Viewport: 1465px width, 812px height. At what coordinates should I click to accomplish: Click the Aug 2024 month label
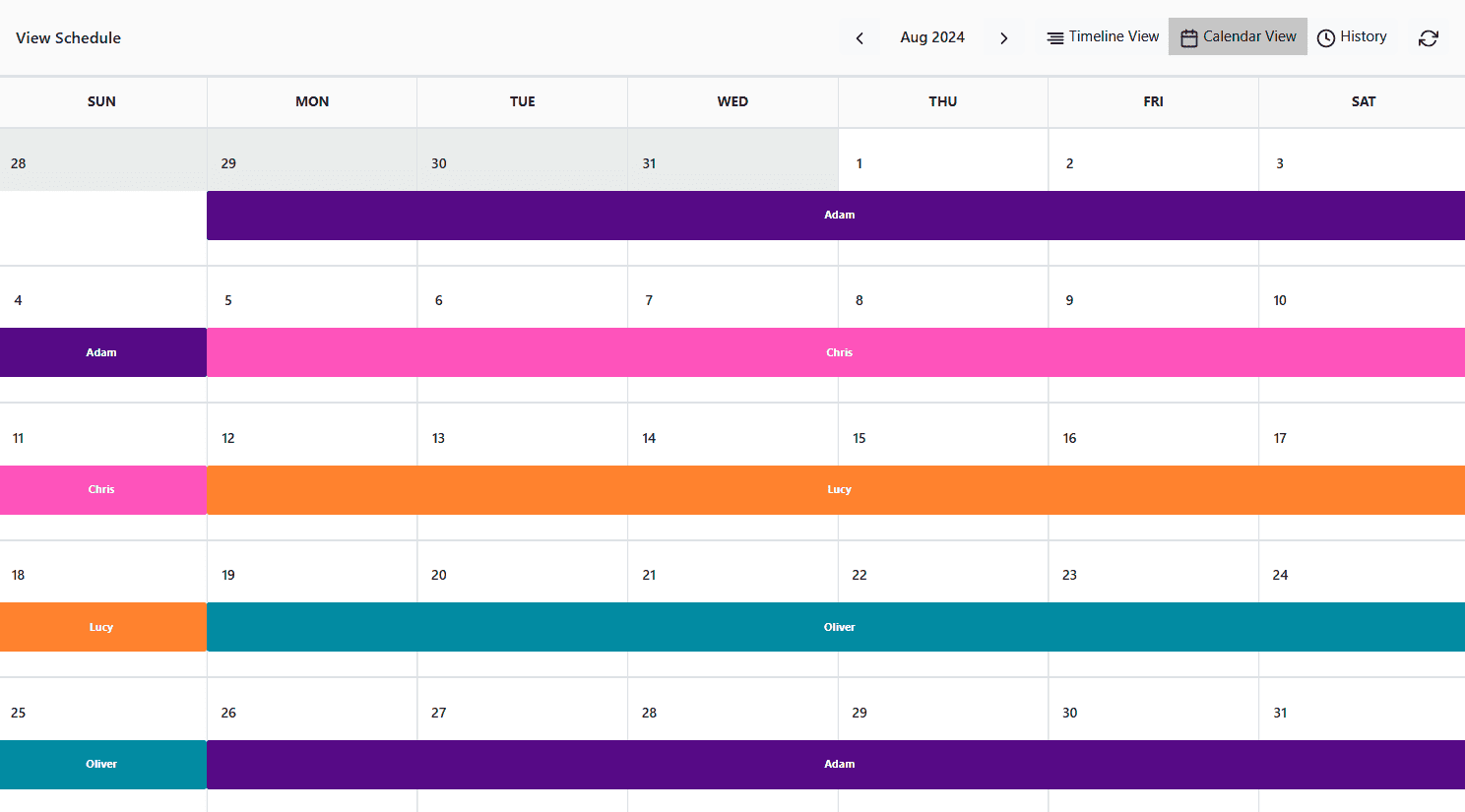point(931,37)
